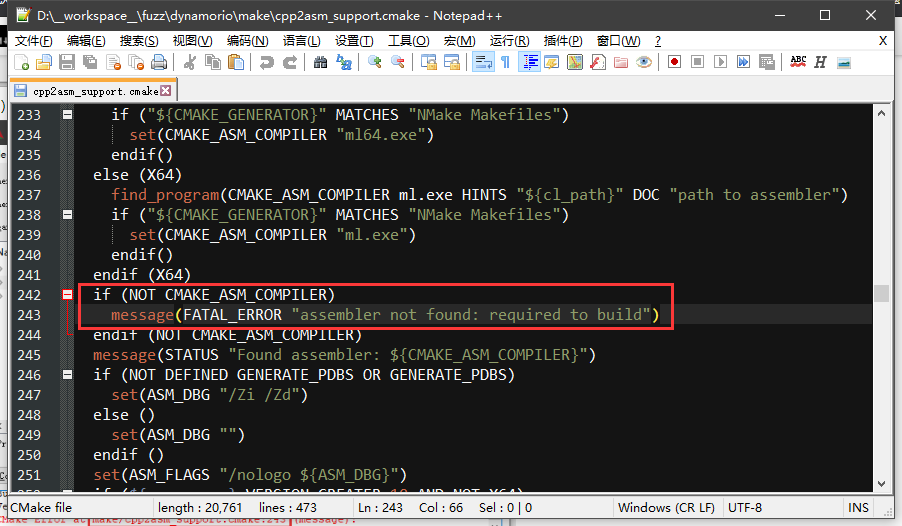Open the 文件(F) menu
Screen dimensions: 902x526
coord(33,41)
